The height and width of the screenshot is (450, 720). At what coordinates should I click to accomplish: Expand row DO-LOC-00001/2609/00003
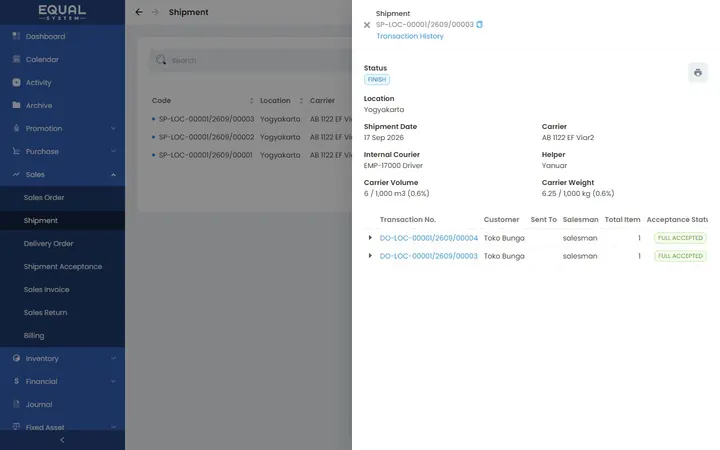click(370, 255)
